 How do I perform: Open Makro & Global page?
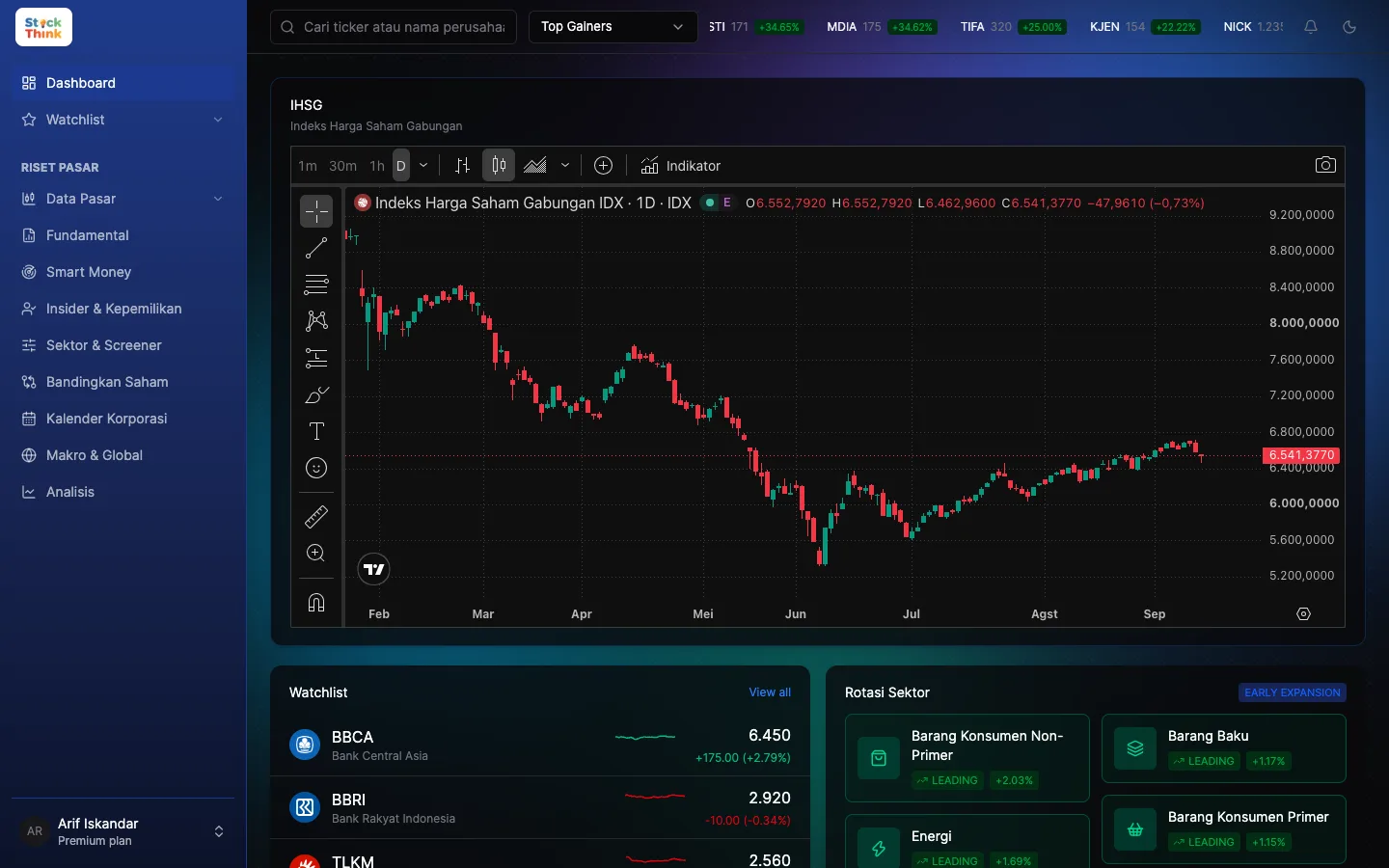[123, 455]
